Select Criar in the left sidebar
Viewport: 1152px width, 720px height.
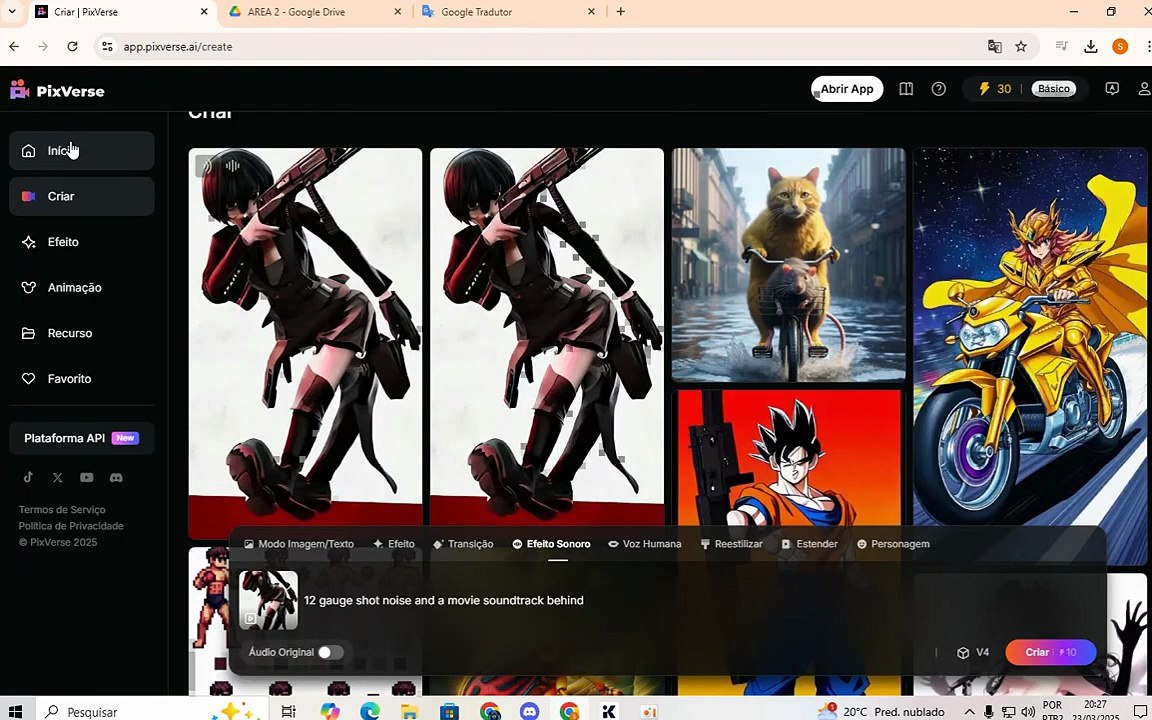coord(82,196)
